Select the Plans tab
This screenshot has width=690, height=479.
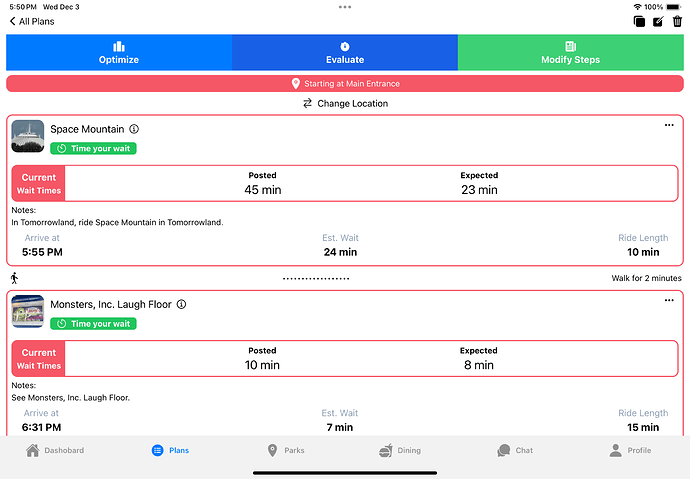[170, 450]
